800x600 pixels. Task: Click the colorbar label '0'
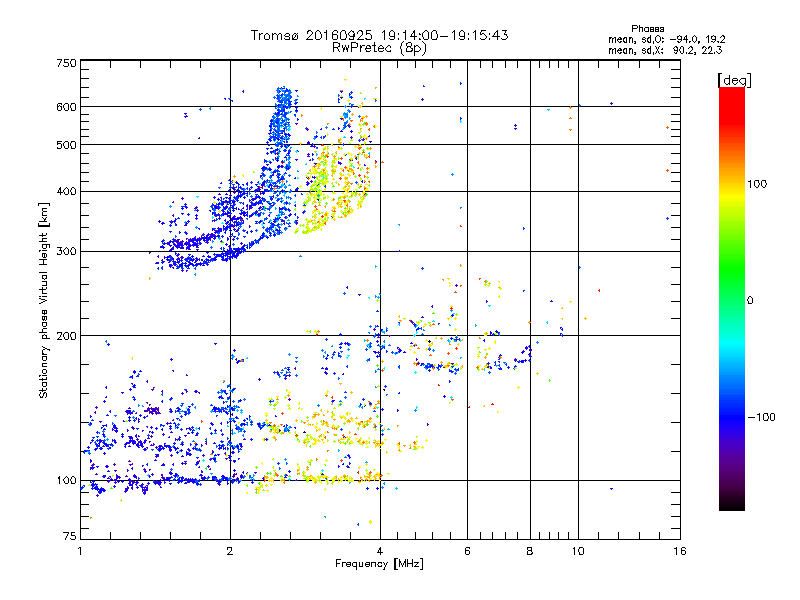pos(750,301)
